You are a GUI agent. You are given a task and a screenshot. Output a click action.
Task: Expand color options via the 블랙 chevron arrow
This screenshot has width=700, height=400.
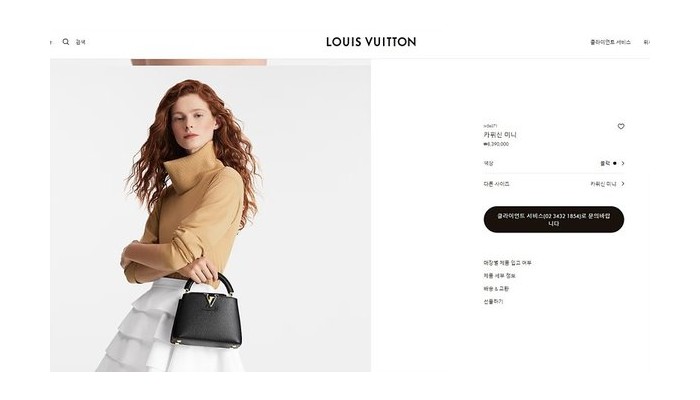tap(623, 163)
